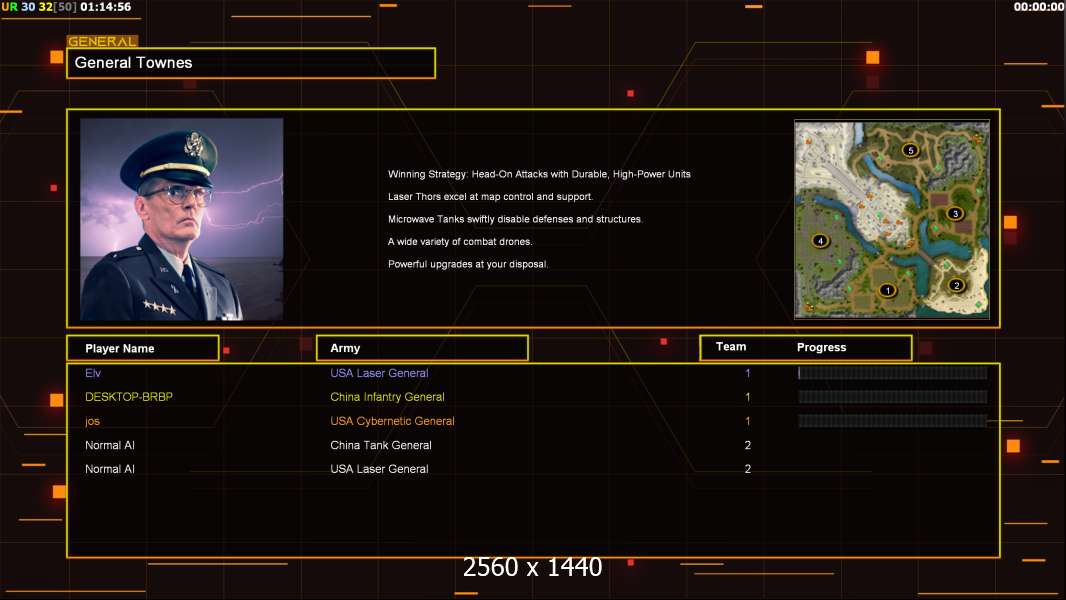Select player row jos
This screenshot has width=1066, height=600.
pos(533,421)
